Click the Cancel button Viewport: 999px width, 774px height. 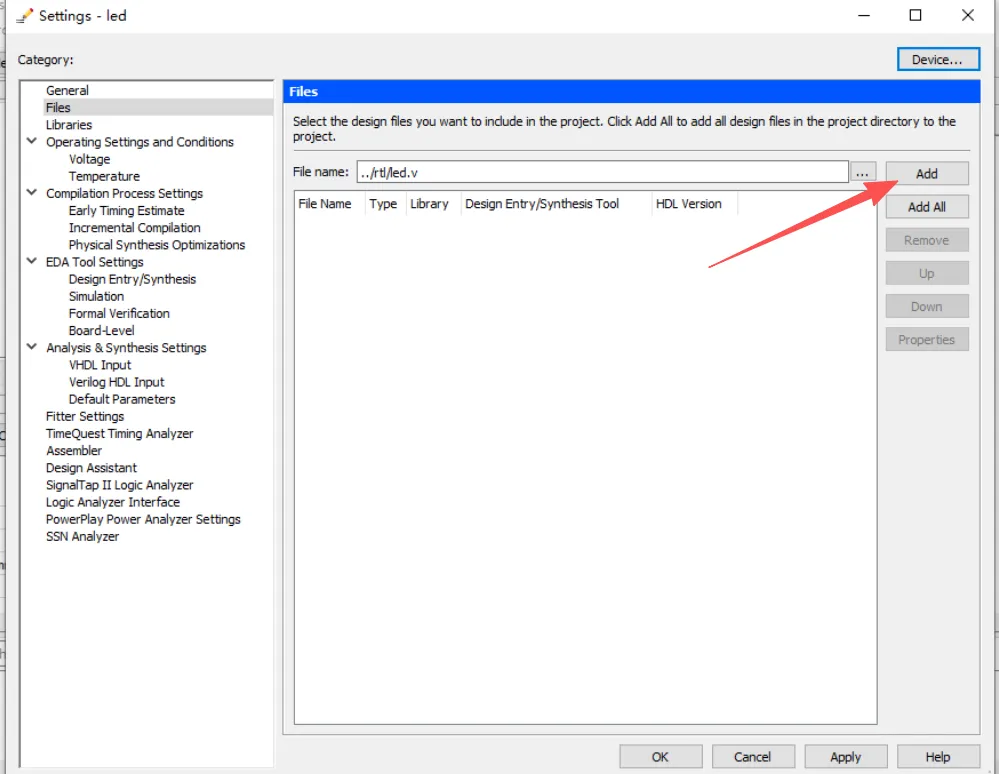(x=752, y=756)
